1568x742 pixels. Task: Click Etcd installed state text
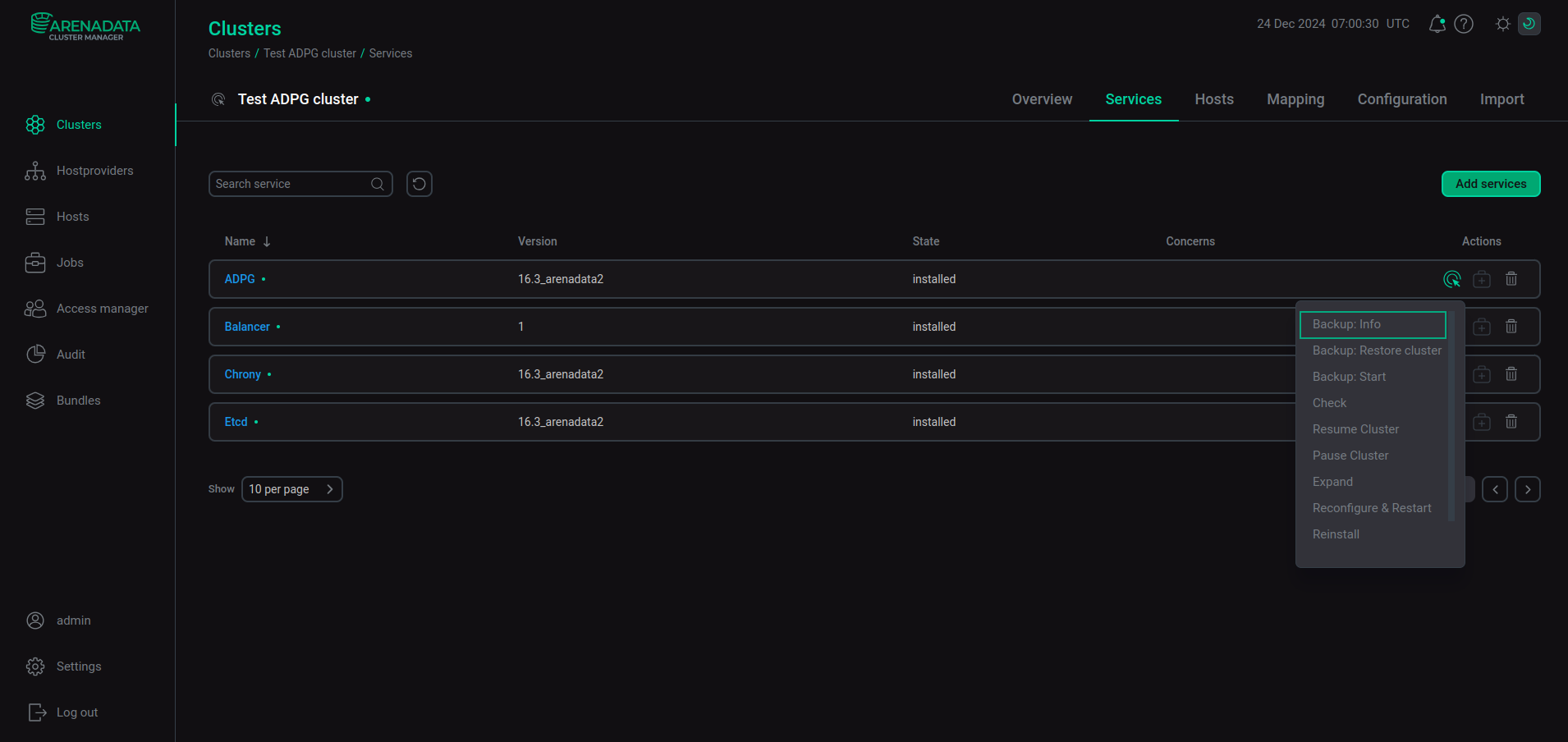934,422
